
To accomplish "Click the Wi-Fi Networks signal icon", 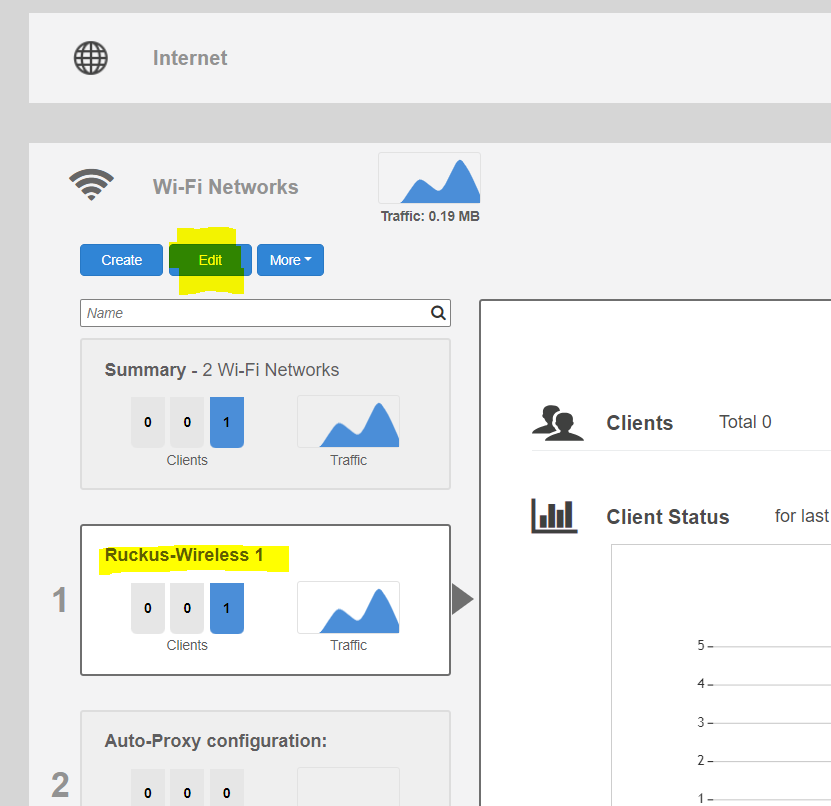I will point(91,185).
